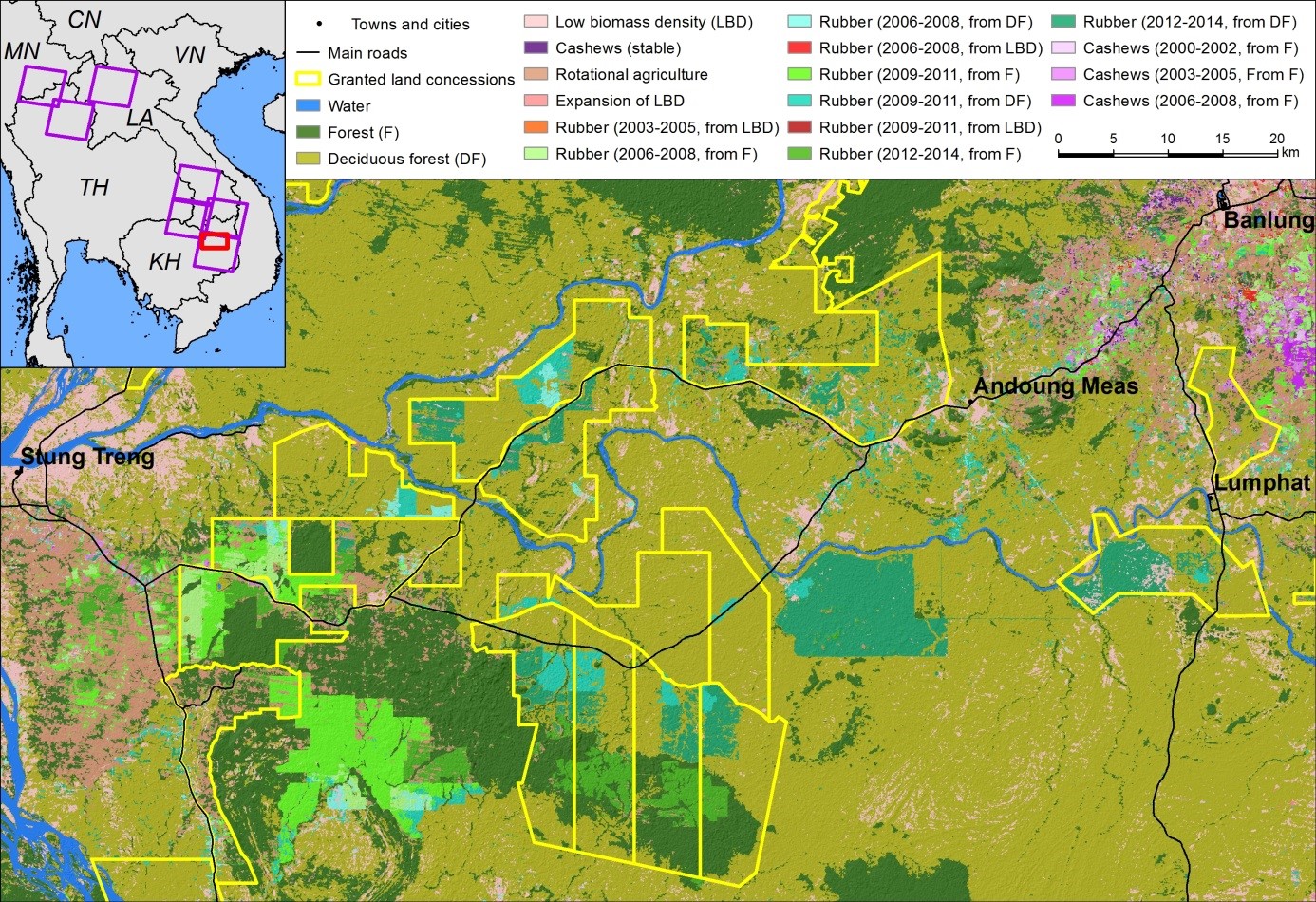
Task: Click the Main roads line symbol
Action: pyautogui.click(x=309, y=53)
